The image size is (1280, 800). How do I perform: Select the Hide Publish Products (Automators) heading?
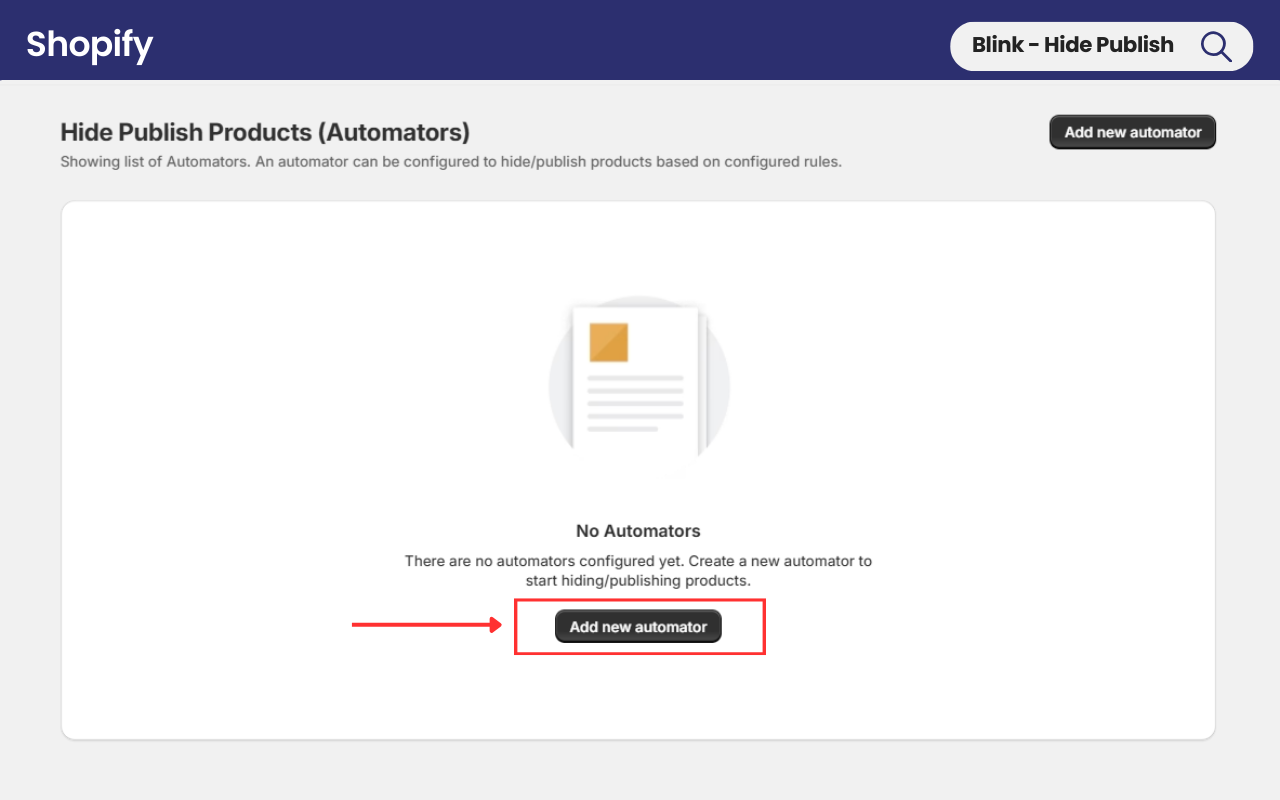click(x=265, y=132)
